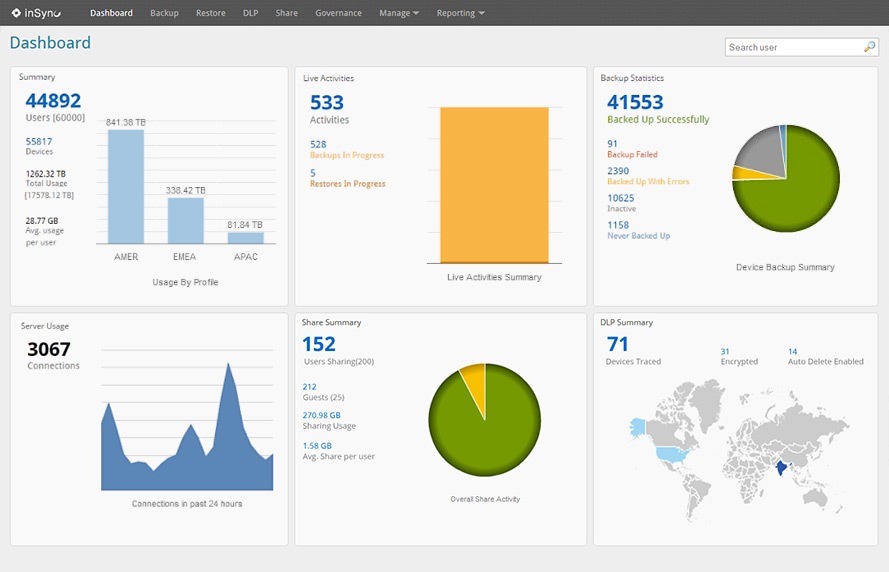Go to the Restore tab

point(210,13)
